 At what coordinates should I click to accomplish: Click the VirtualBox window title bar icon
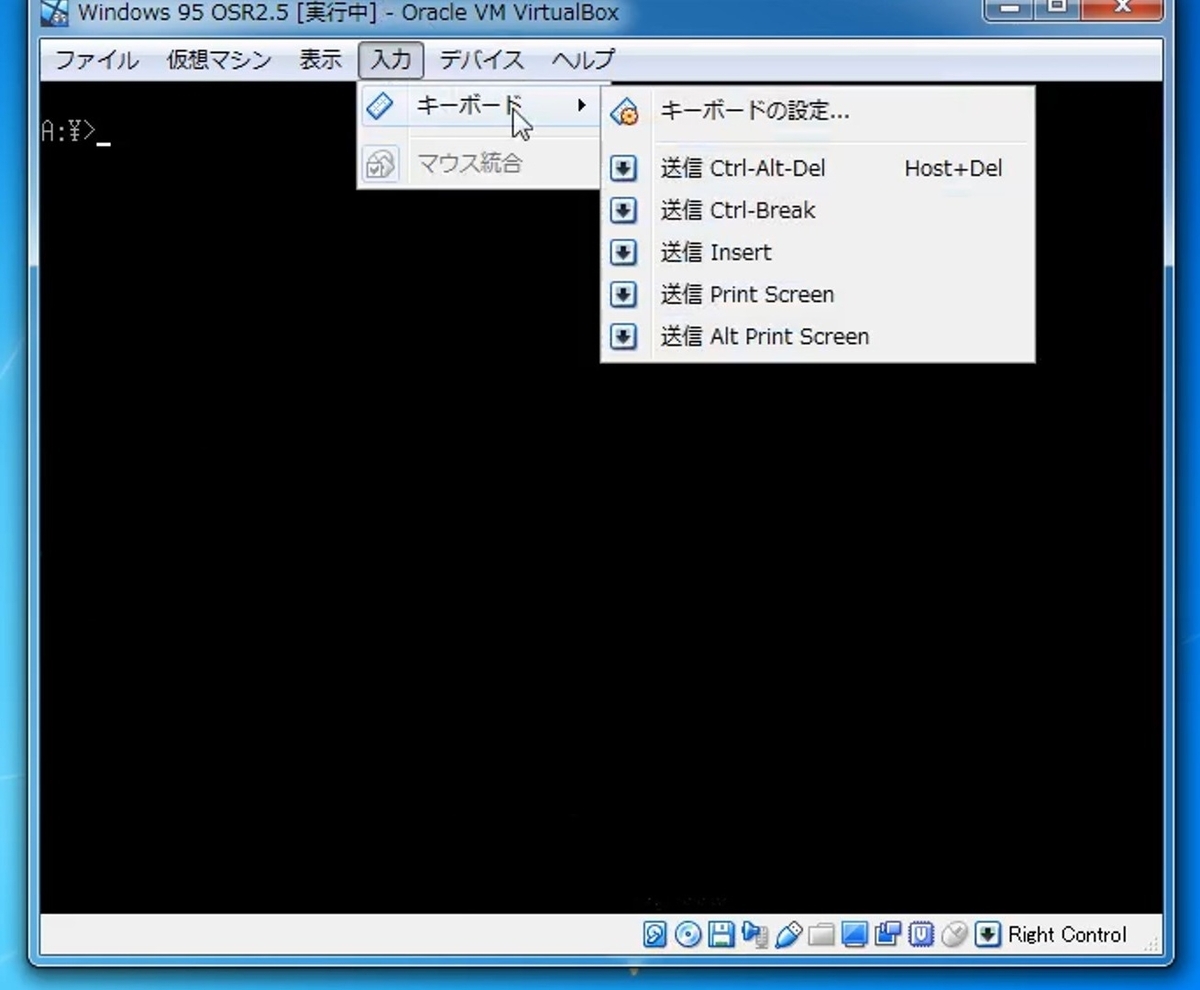coord(55,14)
